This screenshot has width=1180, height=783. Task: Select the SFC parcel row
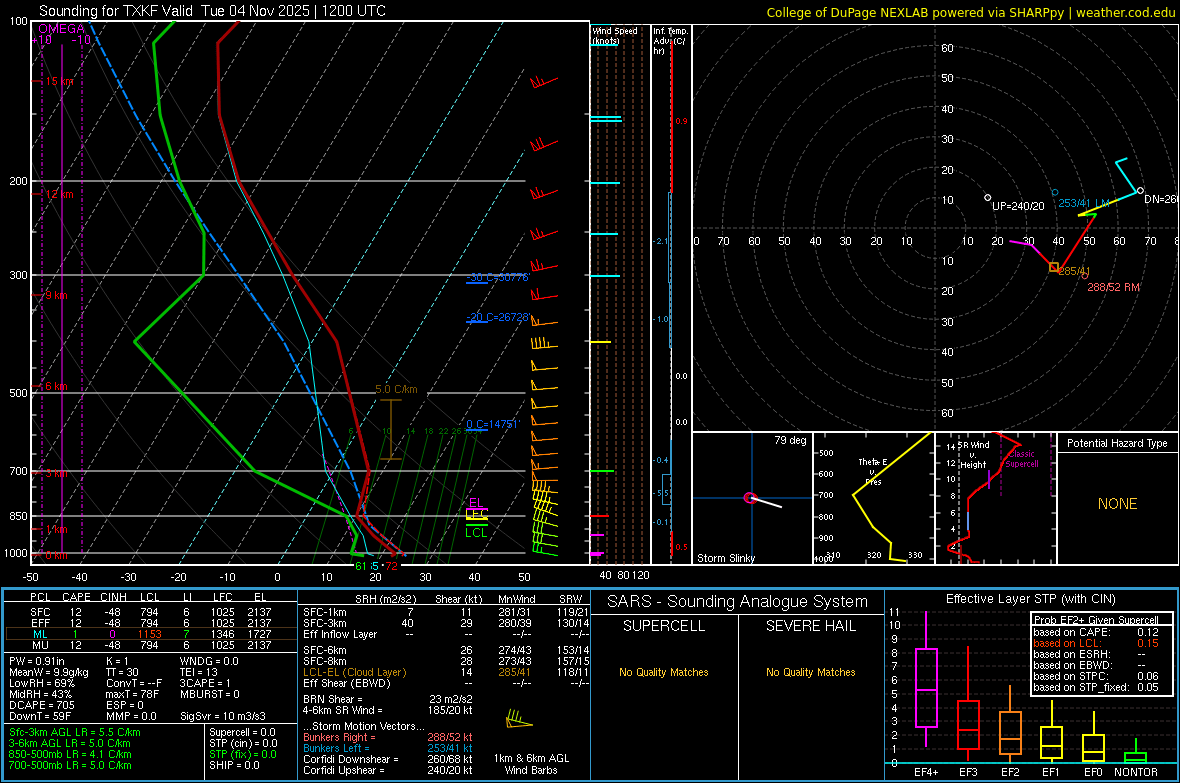click(151, 612)
